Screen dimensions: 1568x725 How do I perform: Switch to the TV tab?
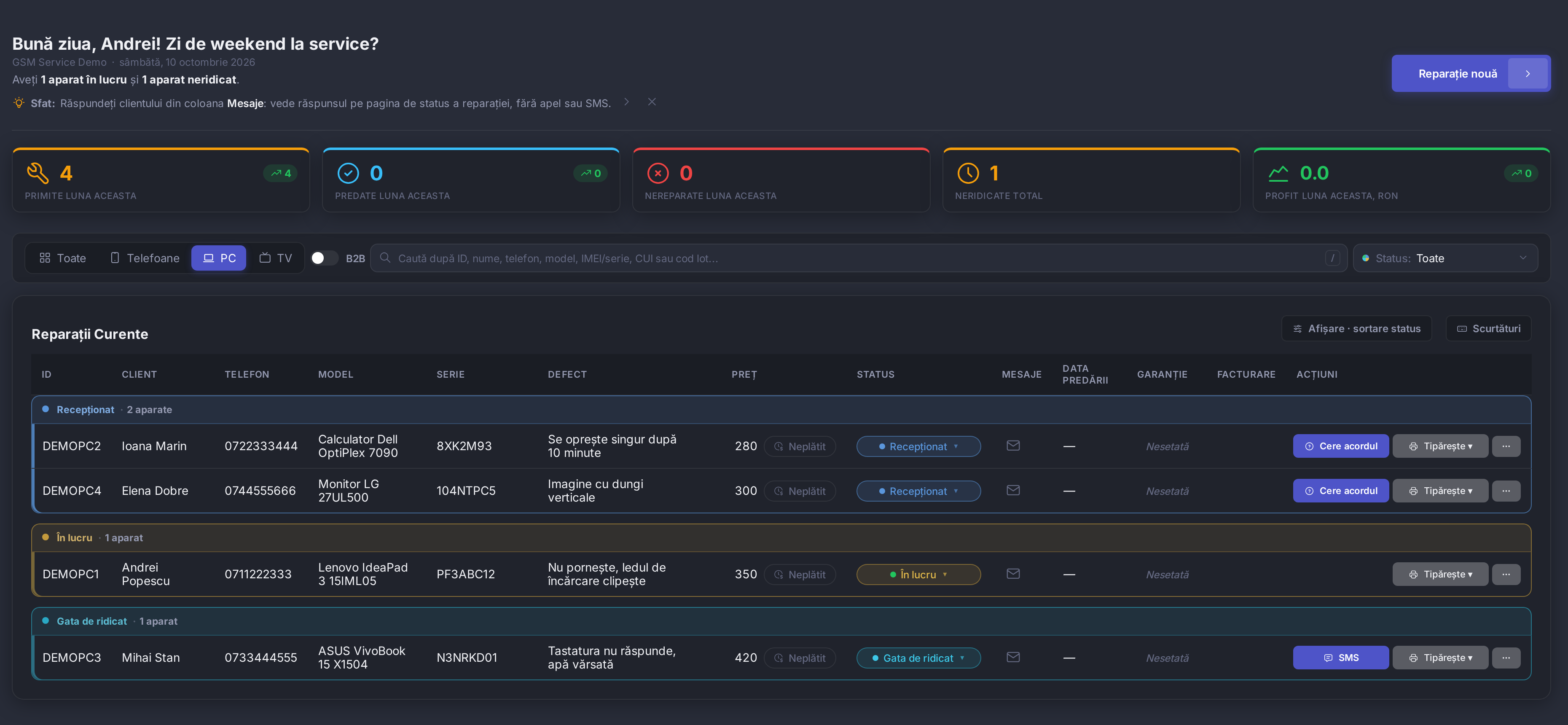tap(276, 258)
